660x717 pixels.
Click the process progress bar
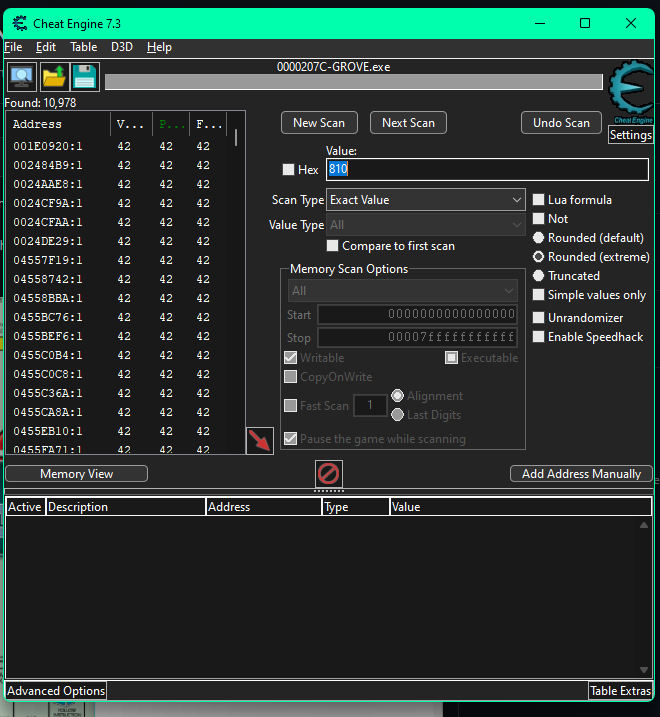coord(354,82)
